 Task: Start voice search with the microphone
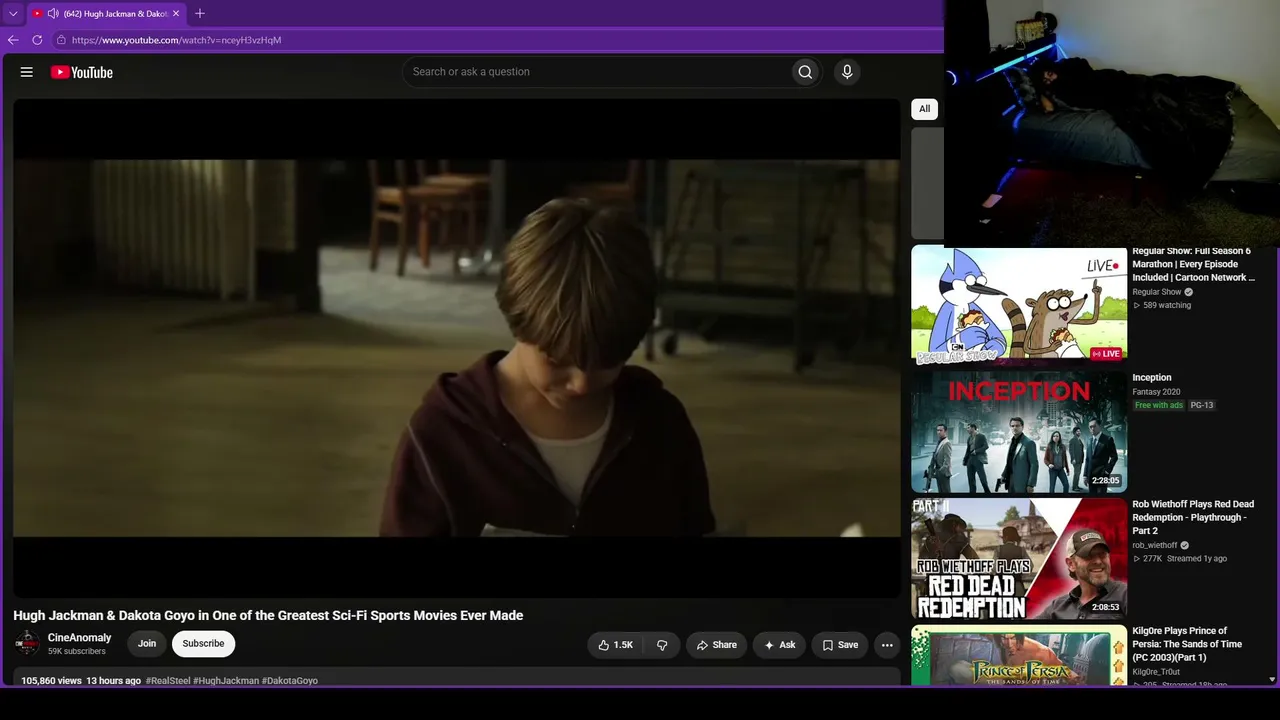[847, 72]
